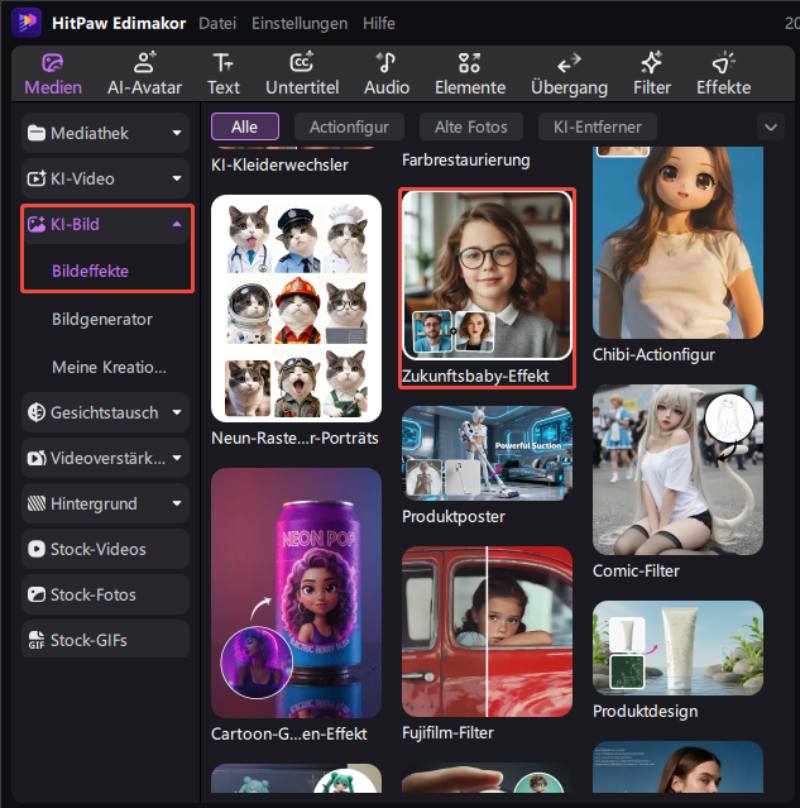Open the Datei menu
Screen dimensions: 800x808
(x=218, y=23)
